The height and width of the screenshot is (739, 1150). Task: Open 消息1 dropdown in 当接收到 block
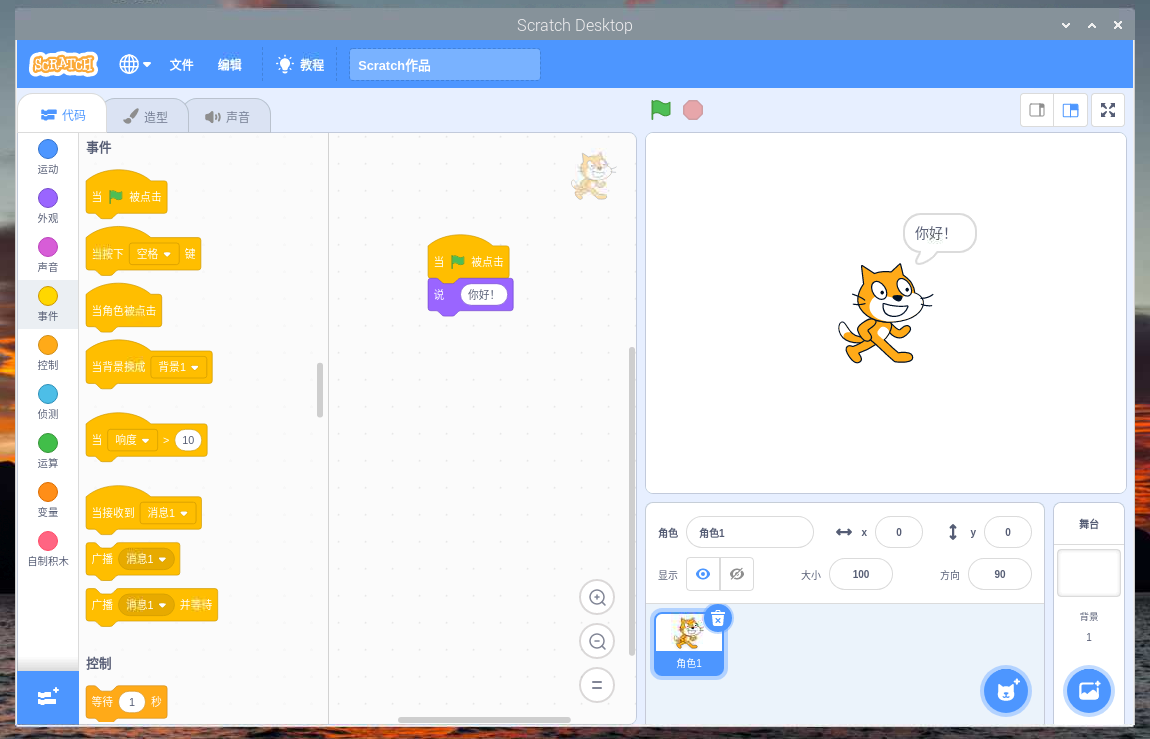click(x=167, y=512)
